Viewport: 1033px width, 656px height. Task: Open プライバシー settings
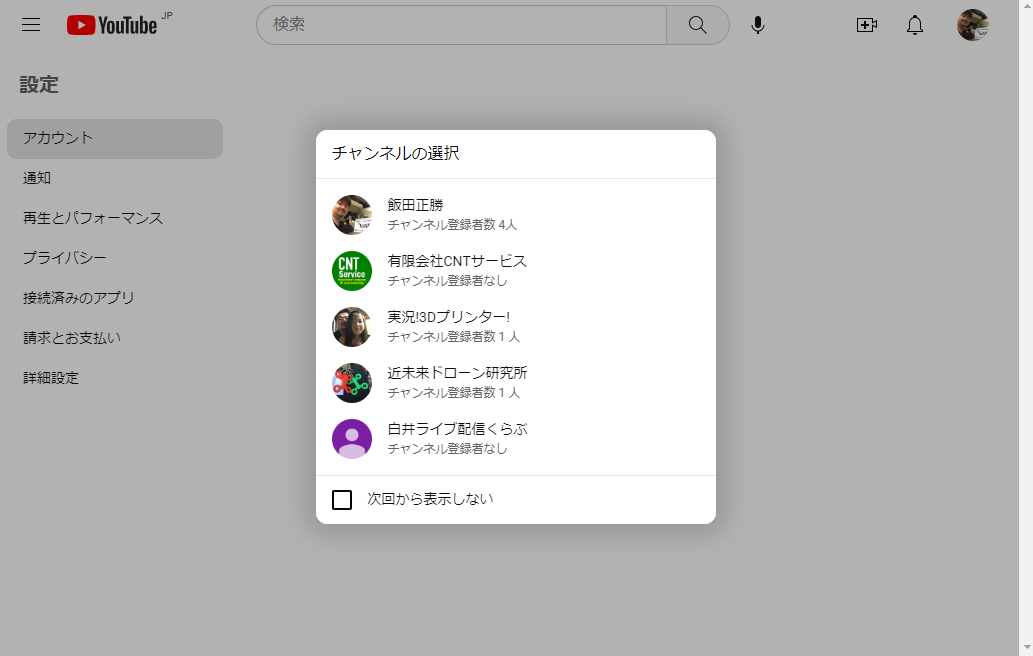65,258
